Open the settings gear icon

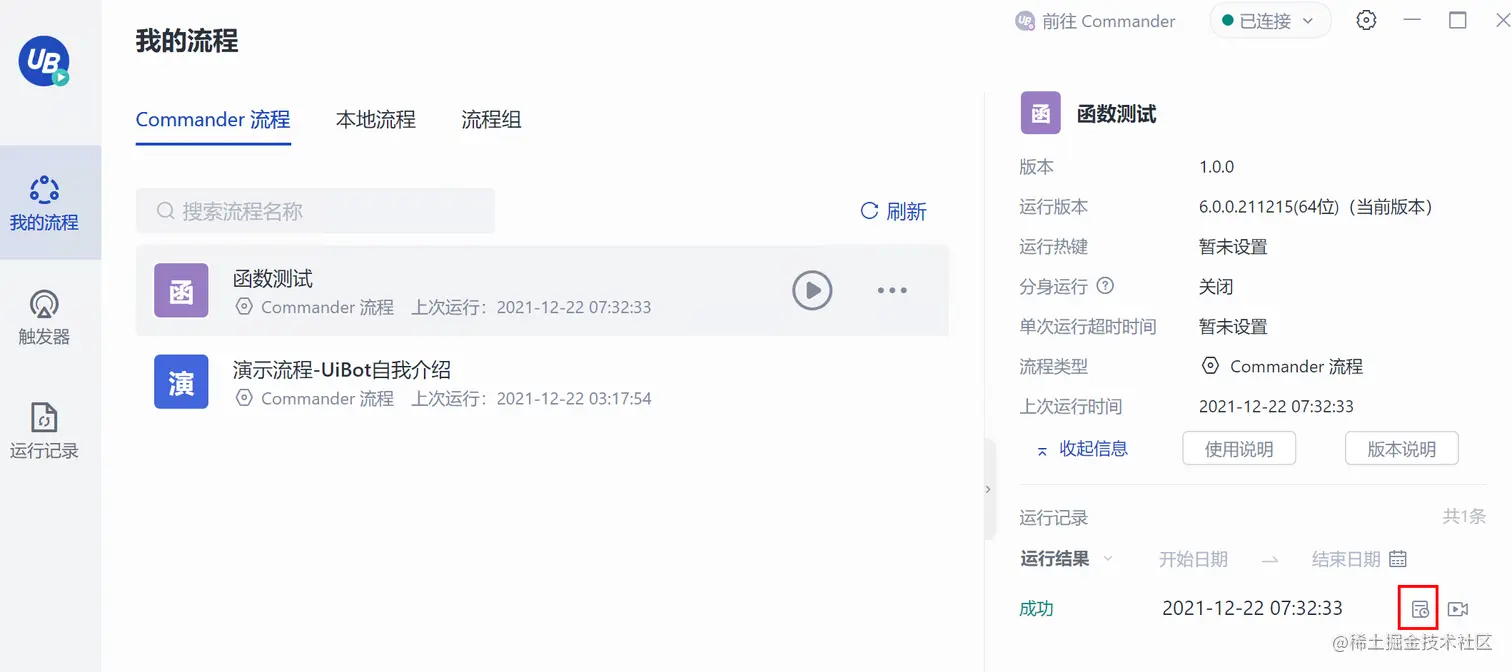click(1366, 20)
